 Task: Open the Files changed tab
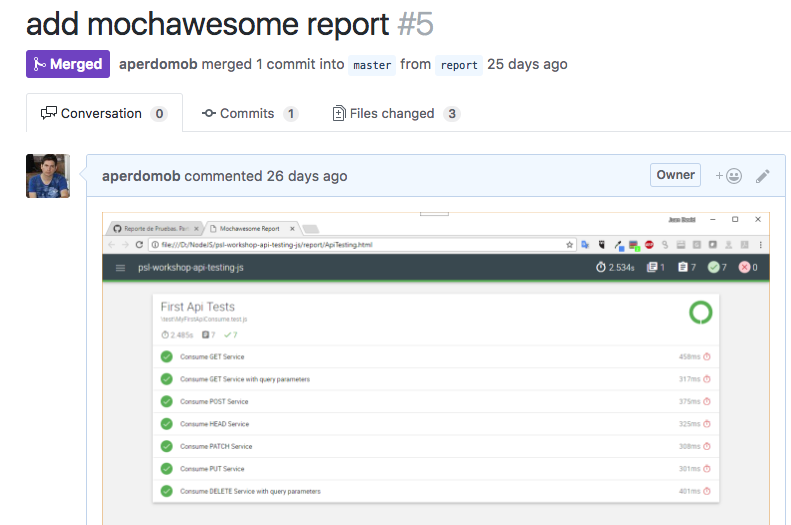tap(396, 113)
